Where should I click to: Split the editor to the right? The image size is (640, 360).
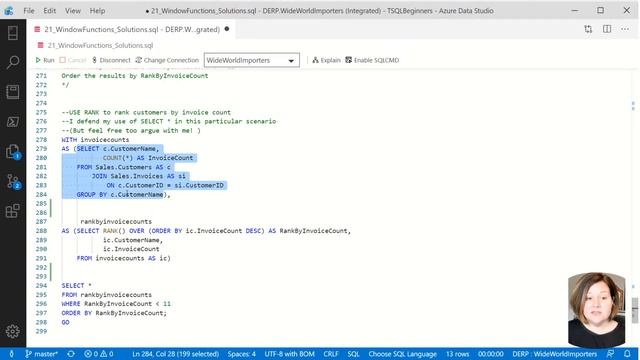(607, 29)
